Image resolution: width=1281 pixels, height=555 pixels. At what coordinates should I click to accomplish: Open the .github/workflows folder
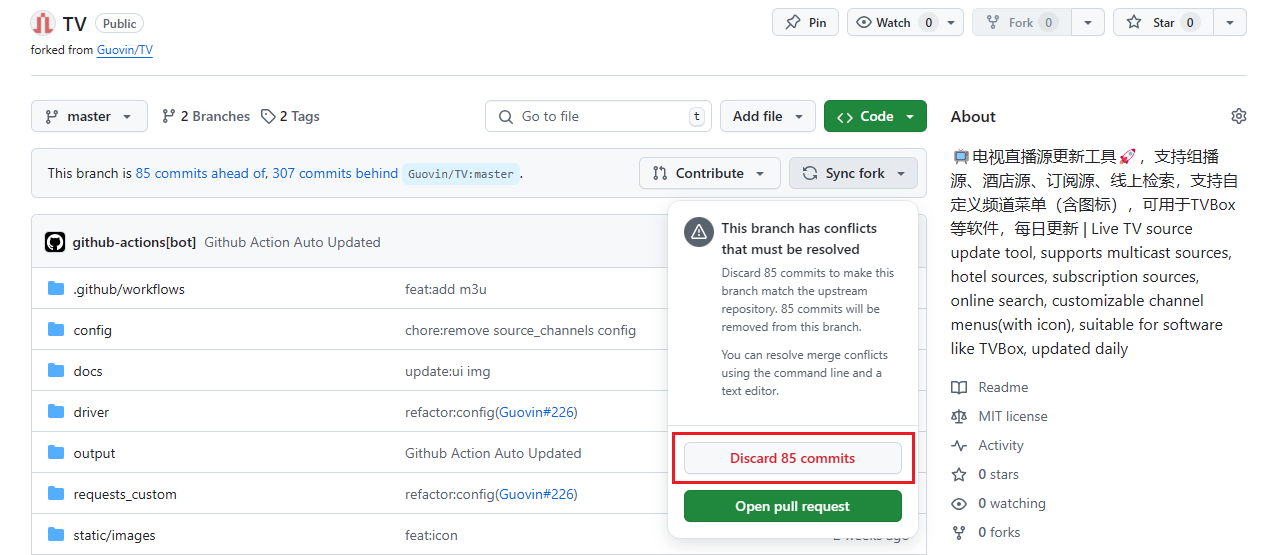point(129,289)
